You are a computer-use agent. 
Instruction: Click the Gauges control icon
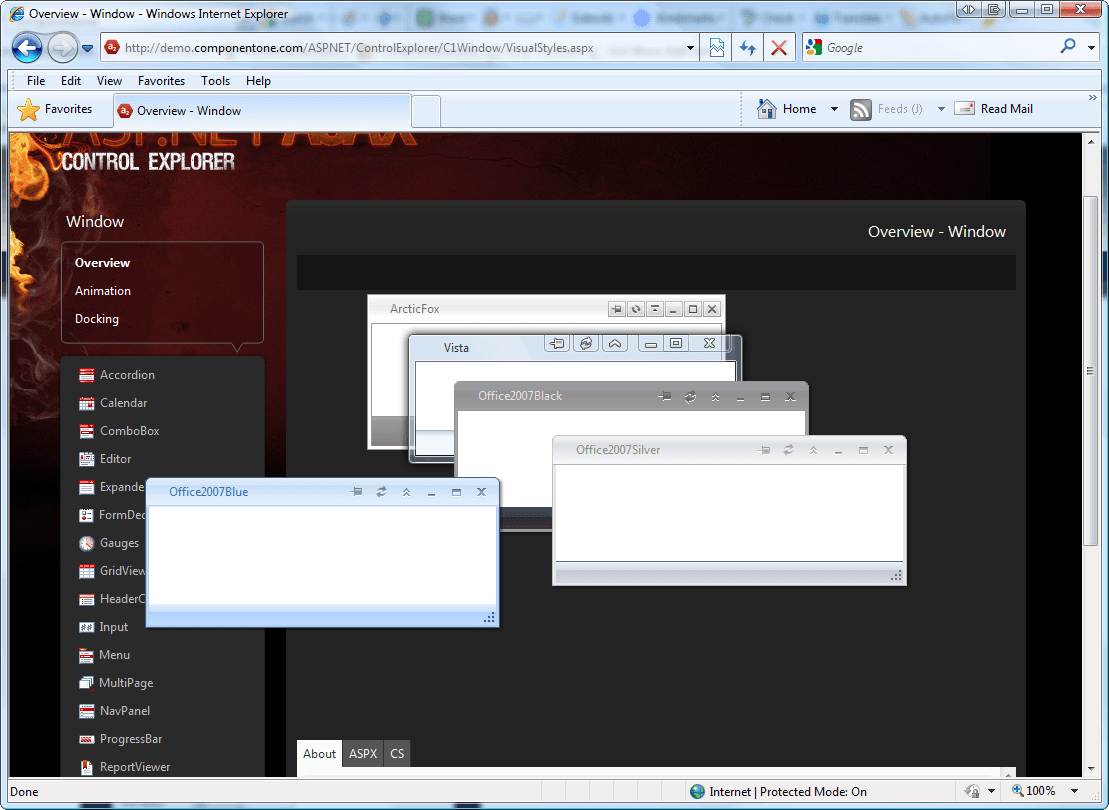tap(86, 543)
